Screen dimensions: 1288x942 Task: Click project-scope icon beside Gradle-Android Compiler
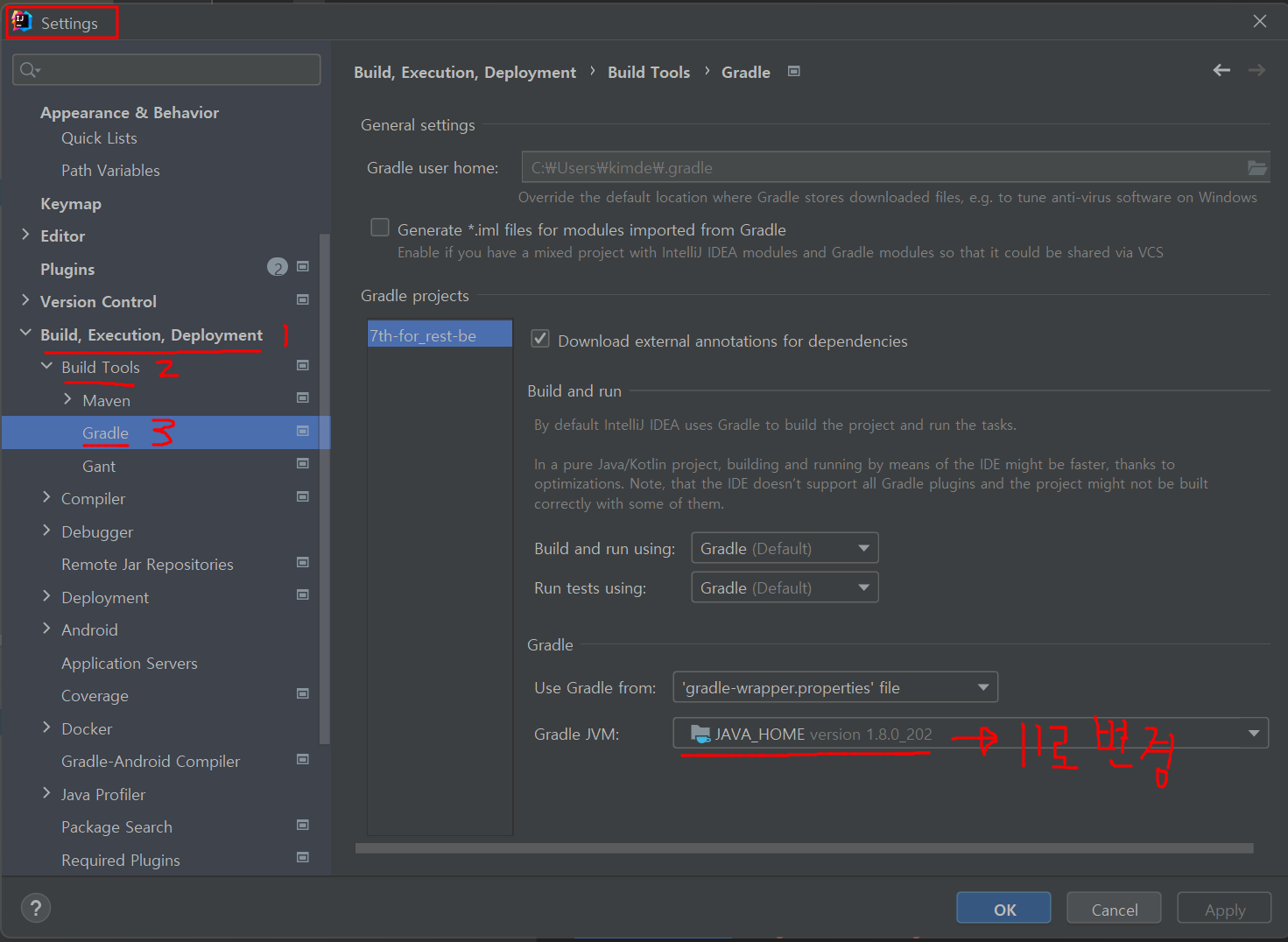tap(303, 759)
